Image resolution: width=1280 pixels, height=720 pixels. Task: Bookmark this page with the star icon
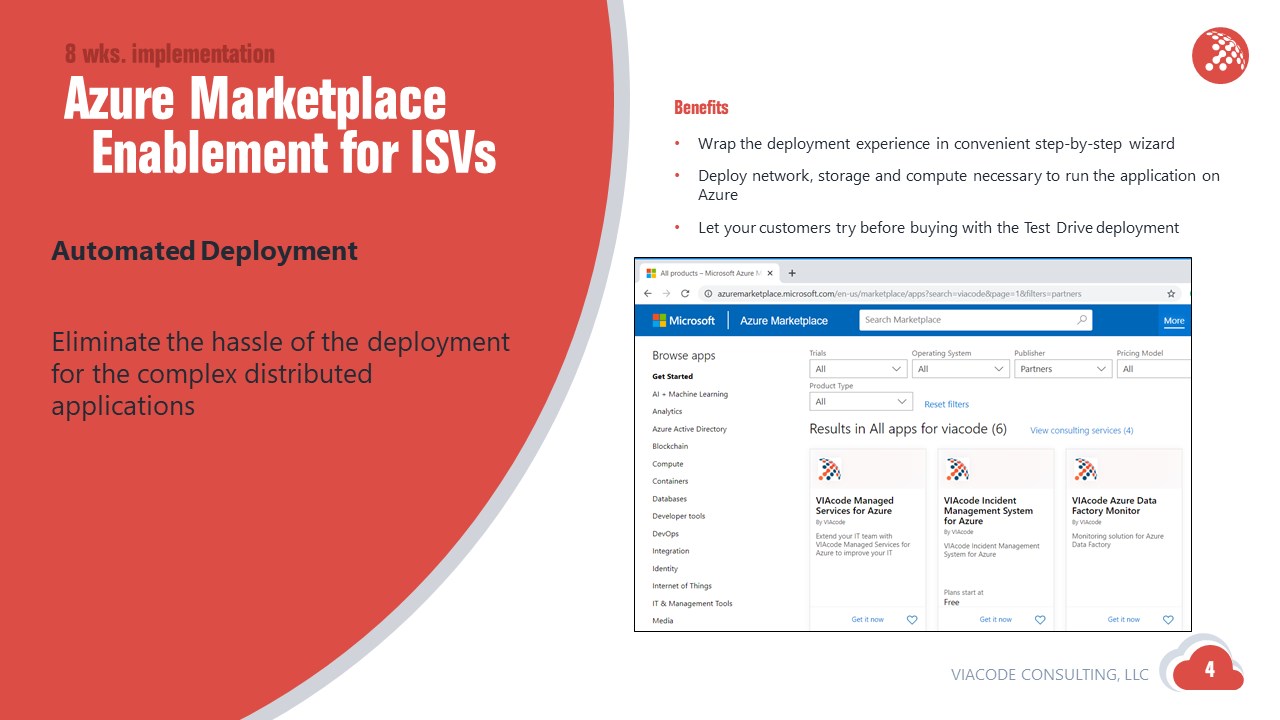point(1171,294)
